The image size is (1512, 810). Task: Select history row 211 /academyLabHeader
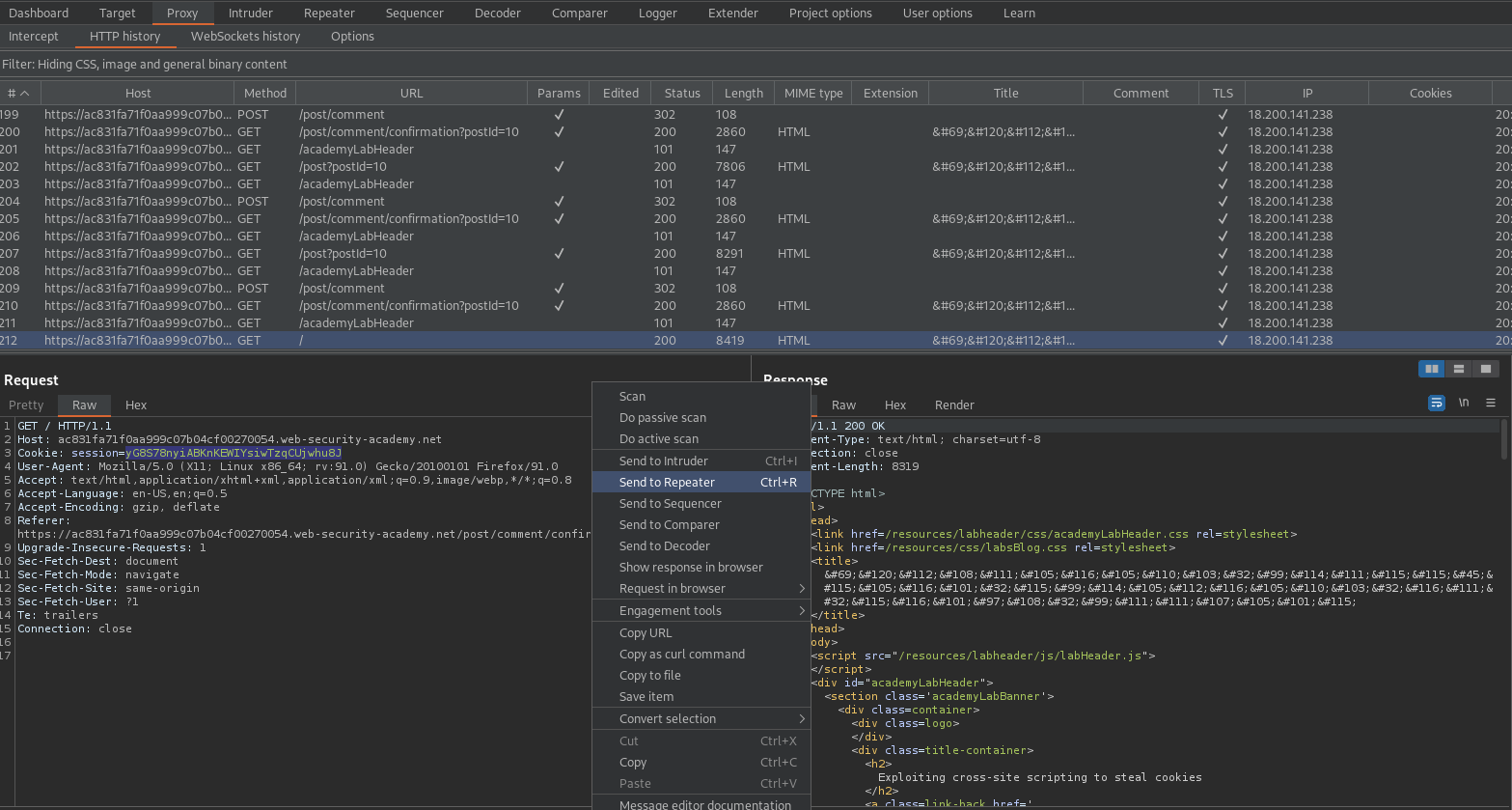[756, 323]
